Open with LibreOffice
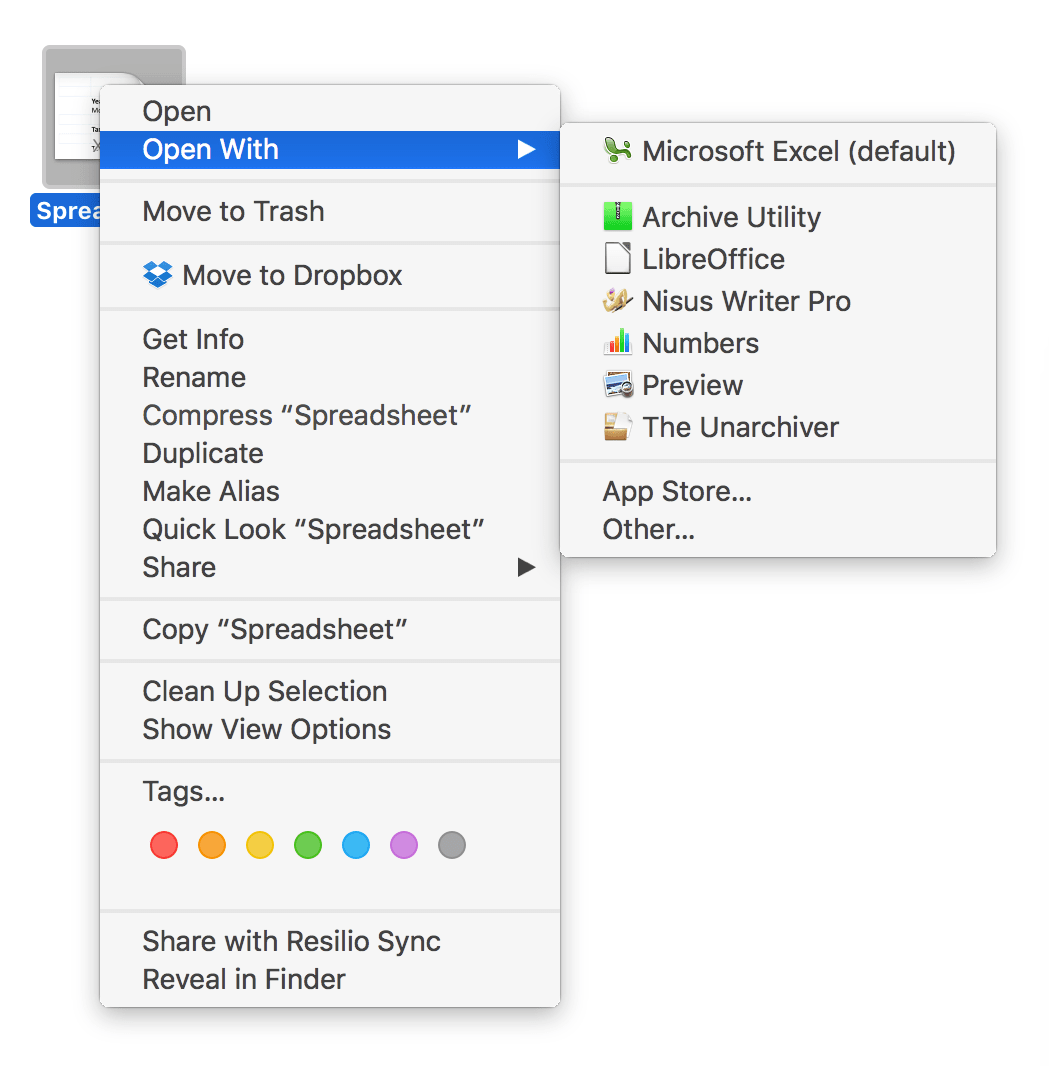The image size is (1049, 1066). (x=778, y=259)
